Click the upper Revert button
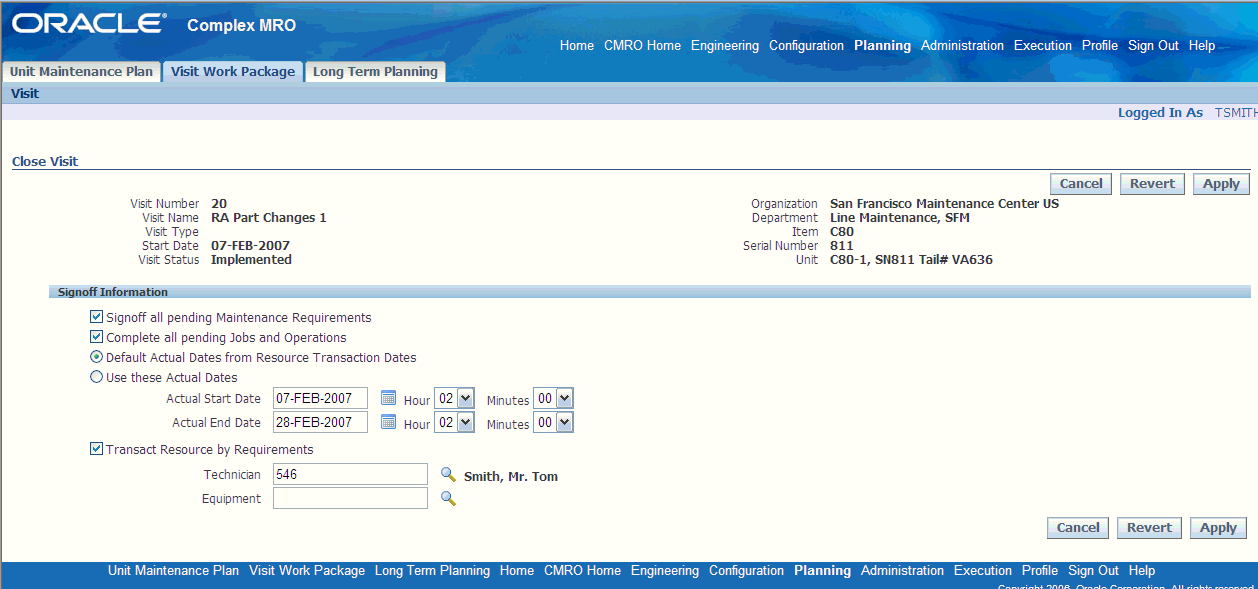Screen dimensions: 1258x589 pyautogui.click(x=1152, y=184)
